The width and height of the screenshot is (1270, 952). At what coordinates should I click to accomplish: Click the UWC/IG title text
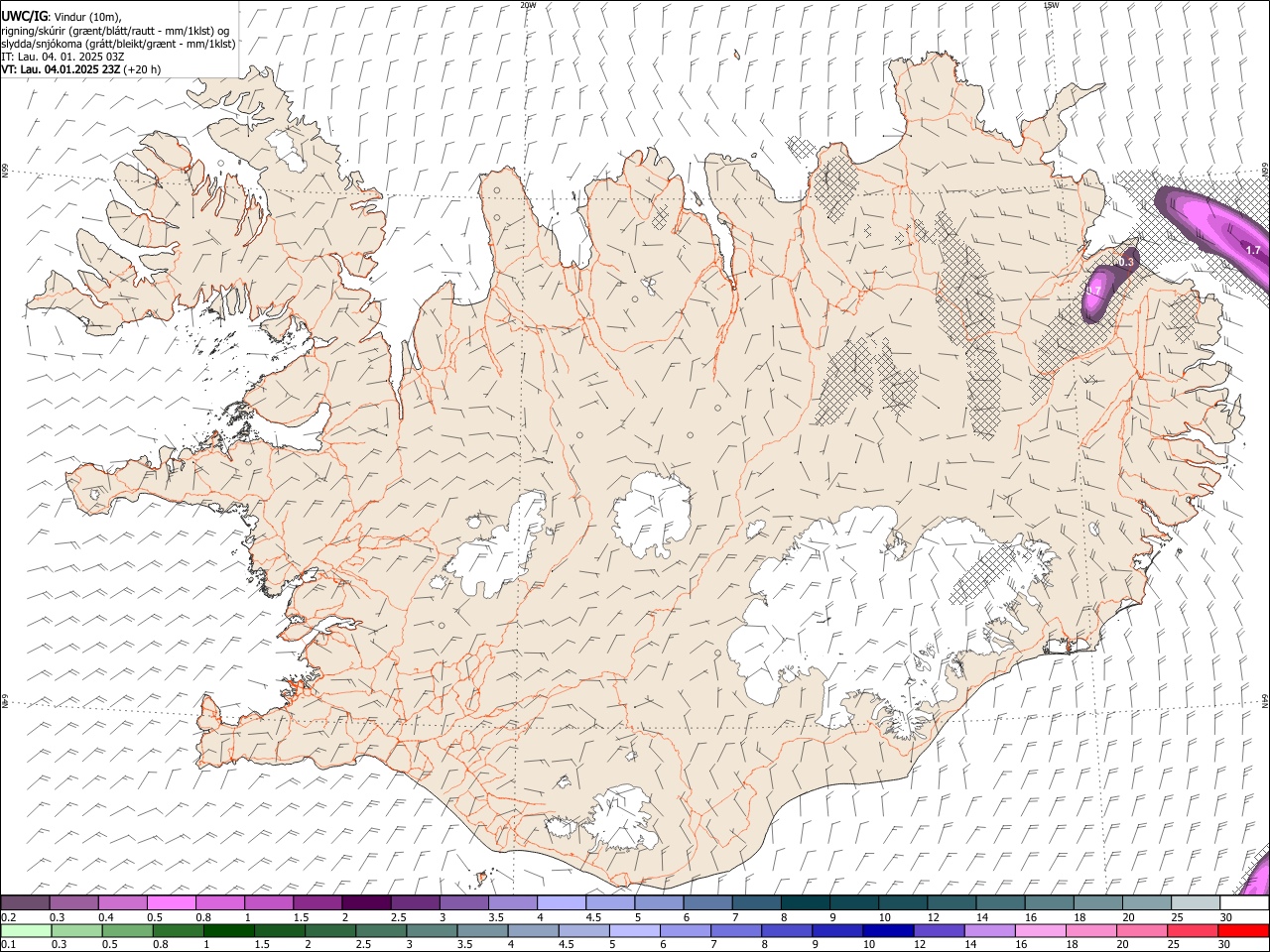coord(24,15)
